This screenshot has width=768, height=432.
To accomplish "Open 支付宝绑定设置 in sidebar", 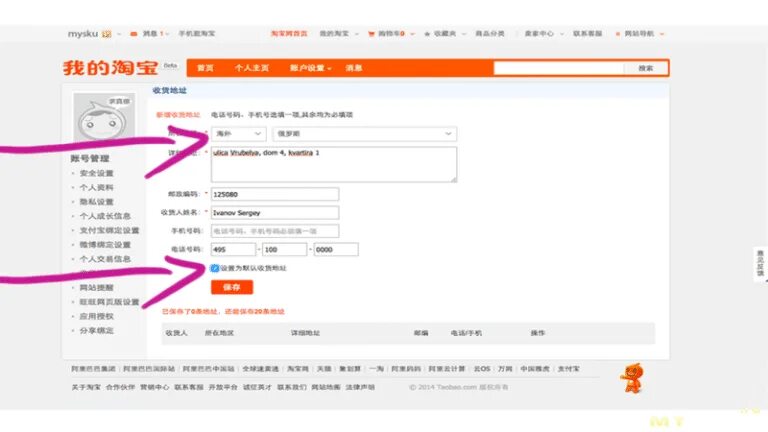I will [110, 230].
